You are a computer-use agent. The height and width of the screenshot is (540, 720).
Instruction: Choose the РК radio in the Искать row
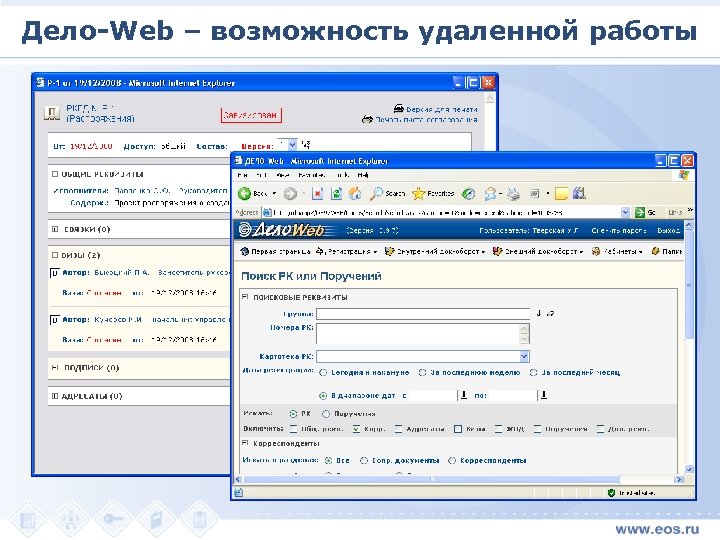coord(293,414)
